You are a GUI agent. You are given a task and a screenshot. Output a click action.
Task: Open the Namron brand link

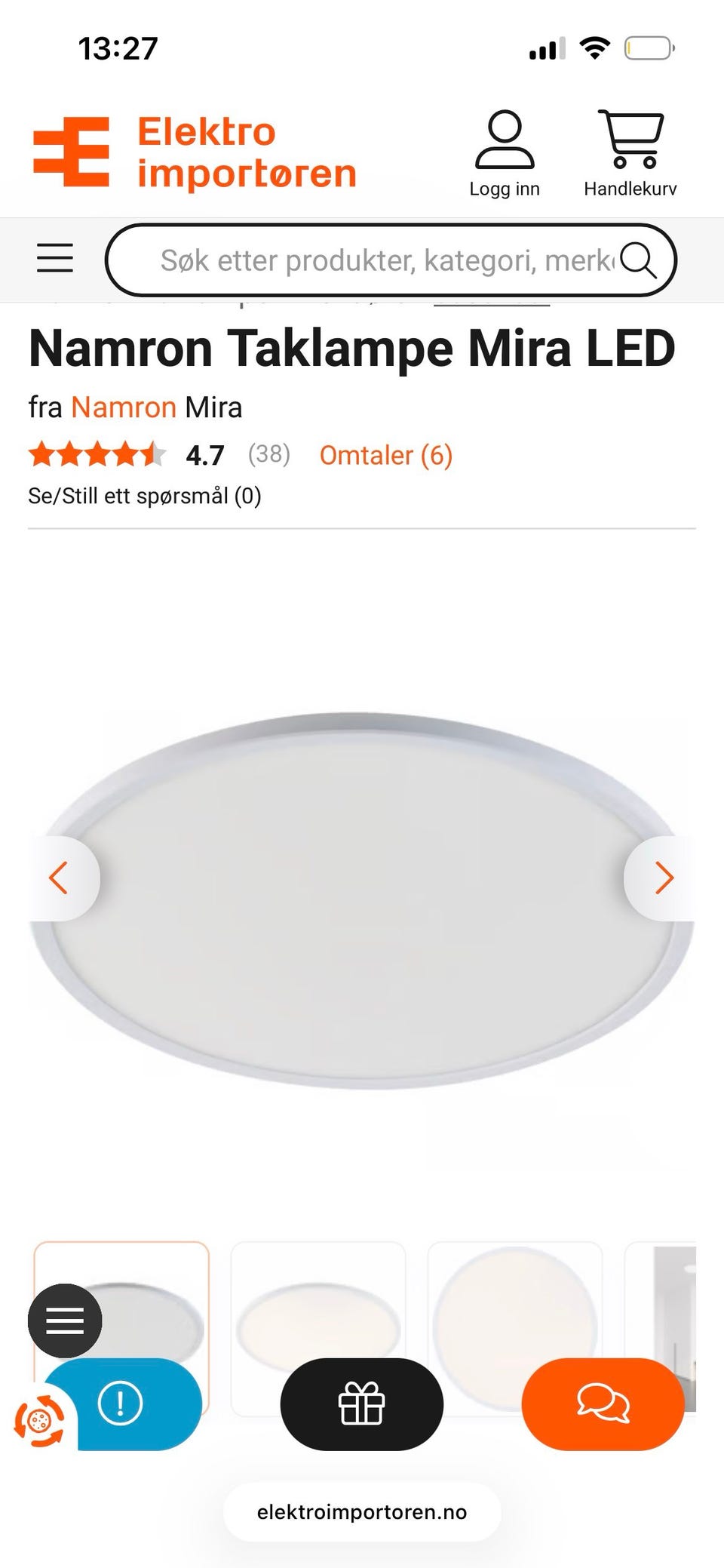124,407
